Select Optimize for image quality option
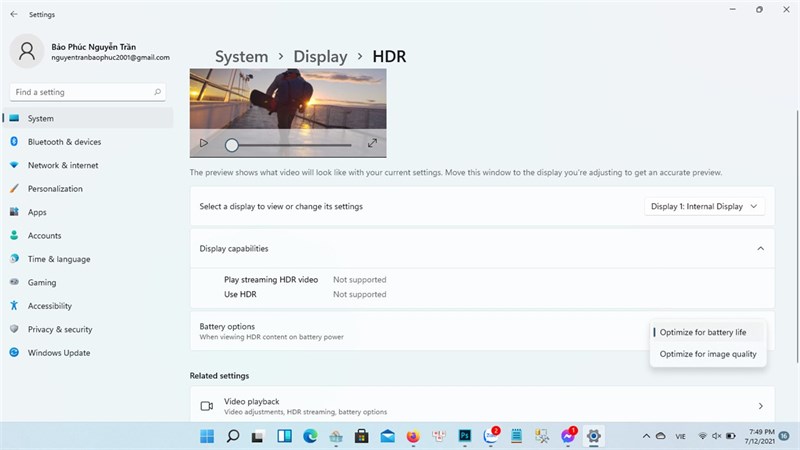The image size is (800, 450). pyautogui.click(x=708, y=354)
